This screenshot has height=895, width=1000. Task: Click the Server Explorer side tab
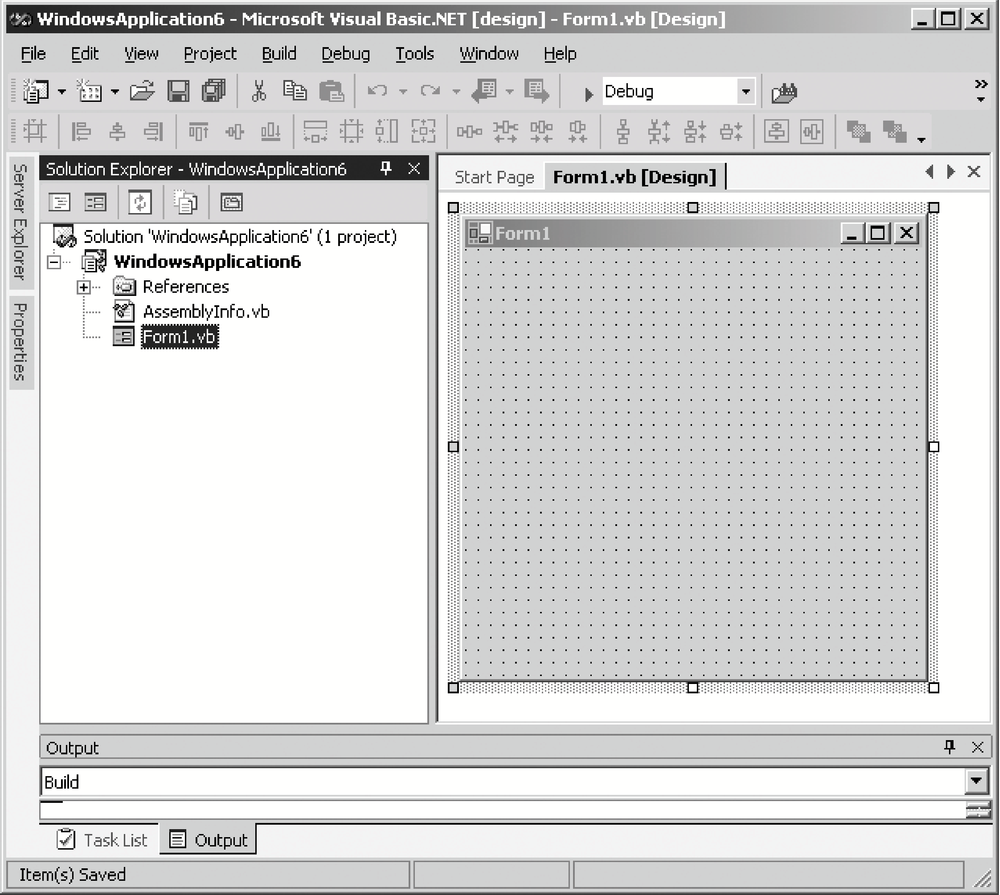tap(20, 222)
